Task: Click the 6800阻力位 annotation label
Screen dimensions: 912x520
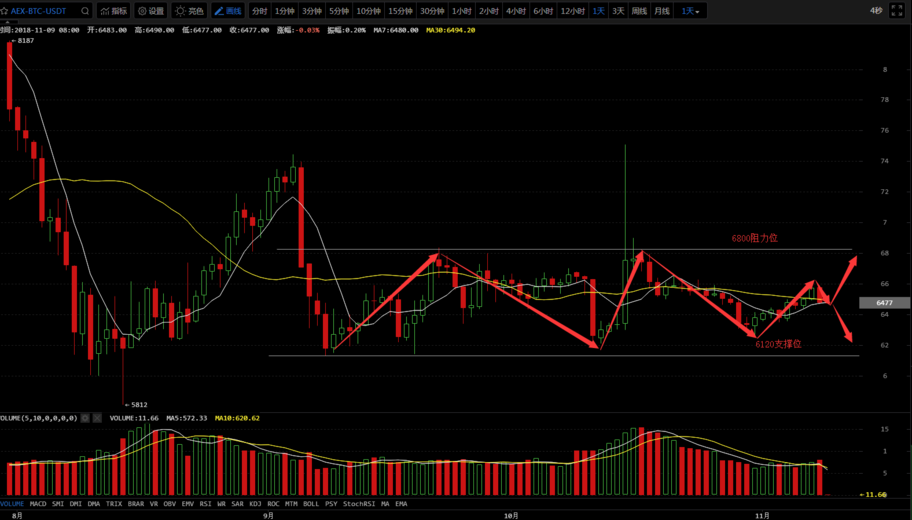Action: point(754,238)
